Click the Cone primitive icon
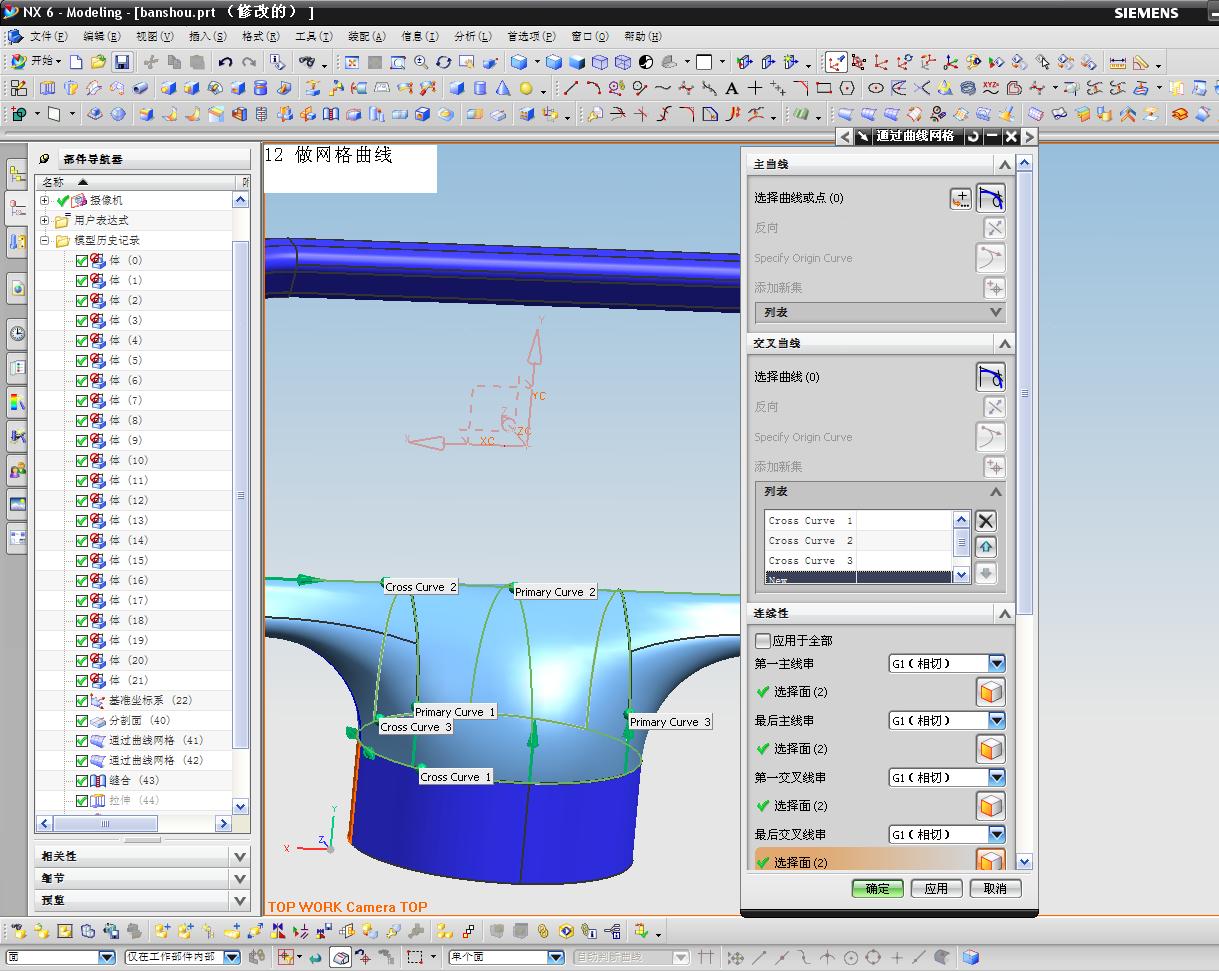This screenshot has height=971, width=1219. pyautogui.click(x=503, y=89)
